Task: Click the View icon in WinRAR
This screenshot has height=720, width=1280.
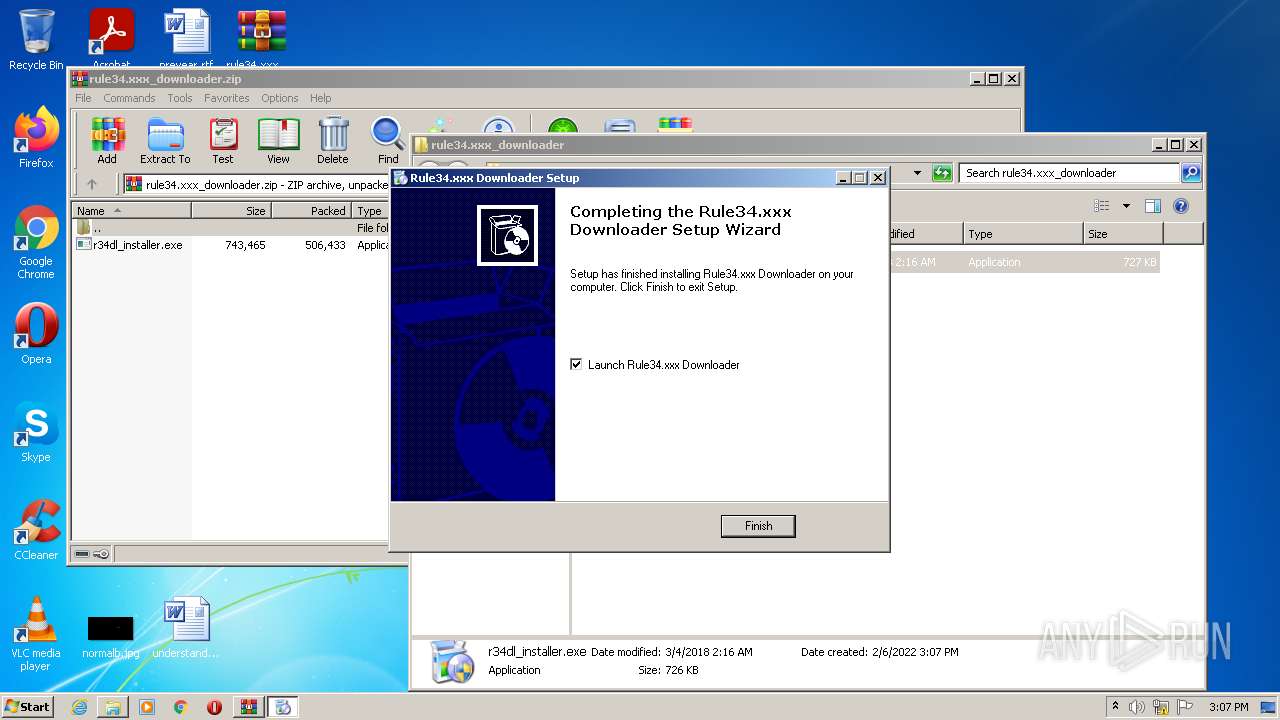Action: click(x=279, y=141)
